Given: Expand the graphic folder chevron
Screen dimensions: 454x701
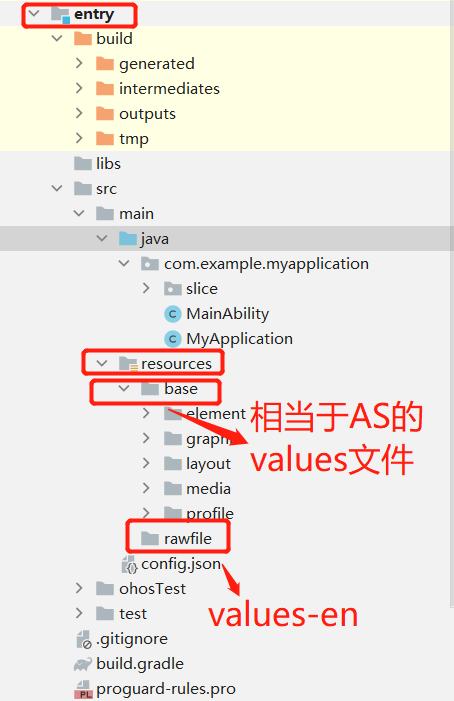Looking at the screenshot, I should [146, 438].
